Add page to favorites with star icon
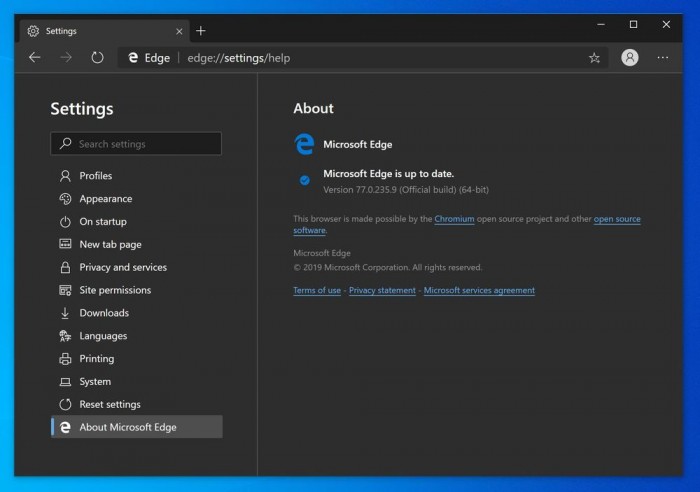This screenshot has height=492, width=700. point(594,58)
